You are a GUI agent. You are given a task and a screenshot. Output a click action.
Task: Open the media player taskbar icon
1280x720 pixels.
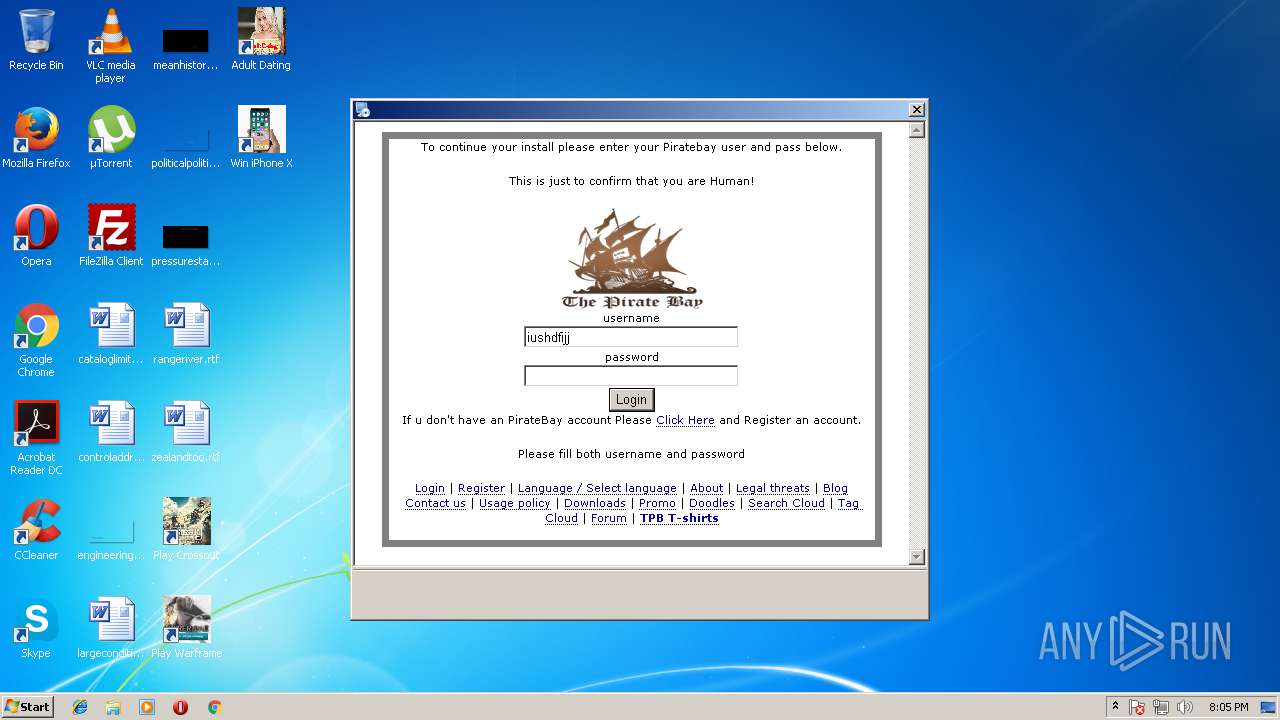147,707
